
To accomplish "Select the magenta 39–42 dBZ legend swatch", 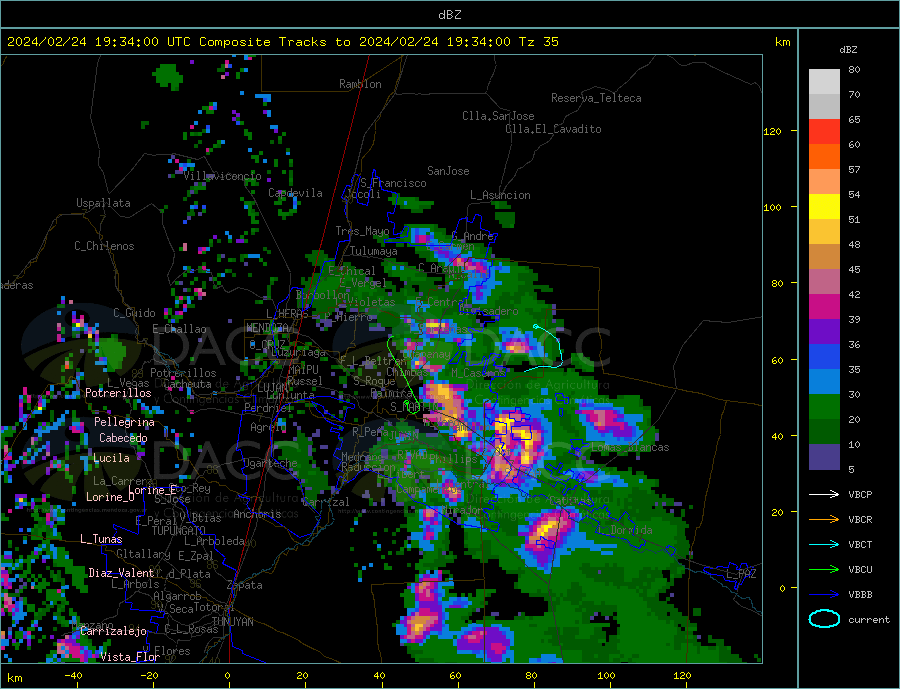I will point(824,307).
